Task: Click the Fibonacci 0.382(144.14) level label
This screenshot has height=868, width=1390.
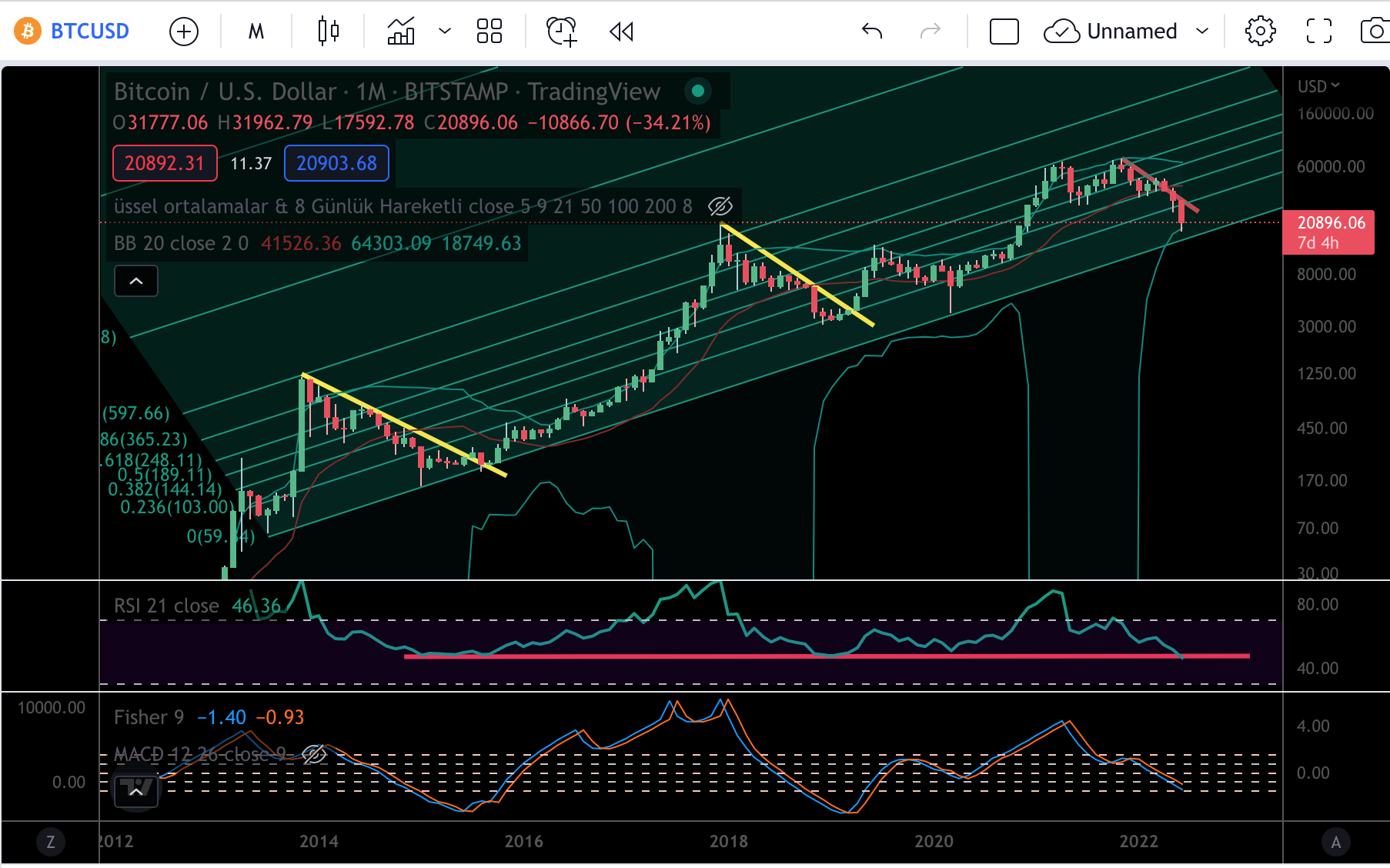Action: point(165,489)
